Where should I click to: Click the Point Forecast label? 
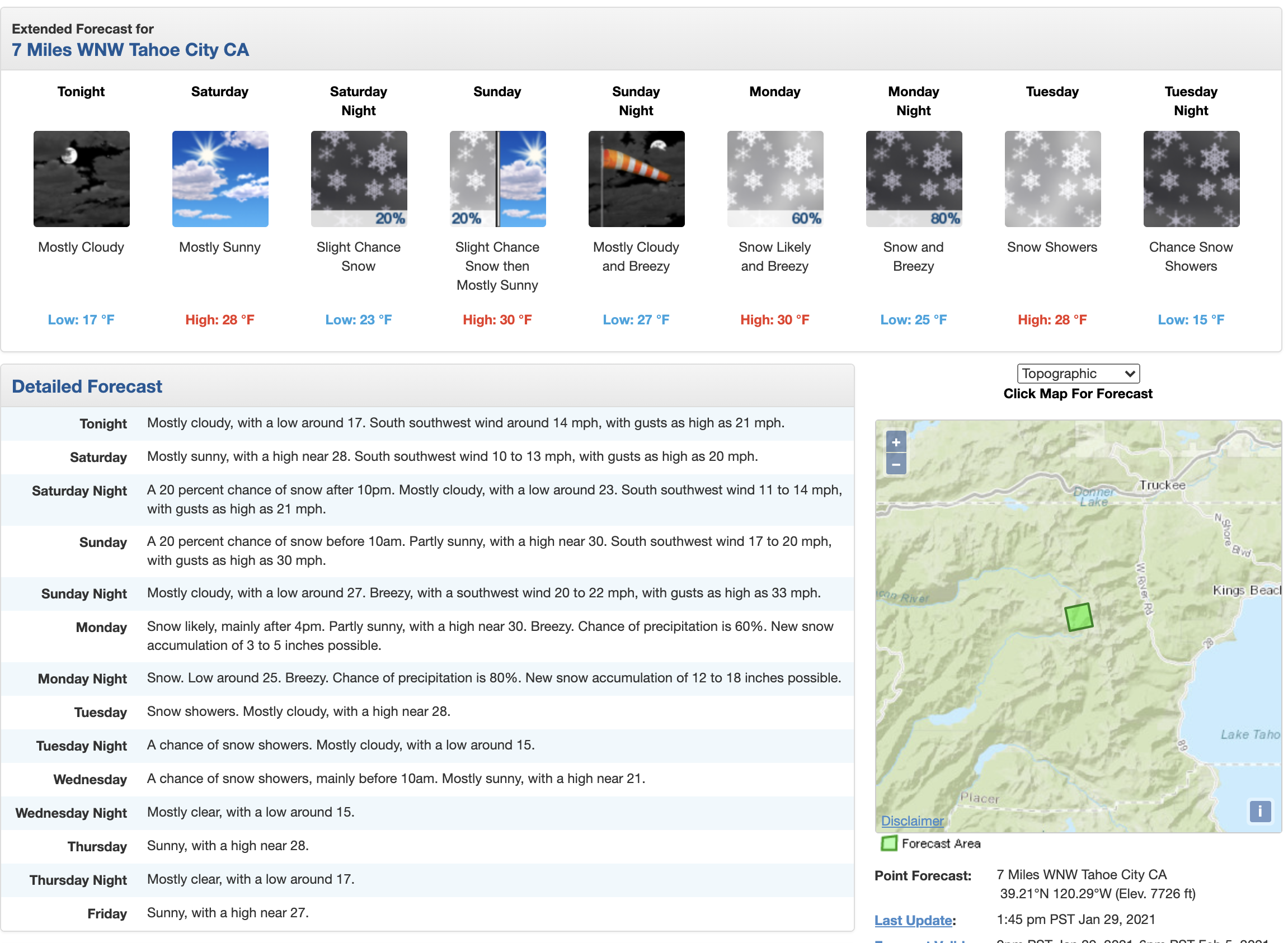(923, 876)
